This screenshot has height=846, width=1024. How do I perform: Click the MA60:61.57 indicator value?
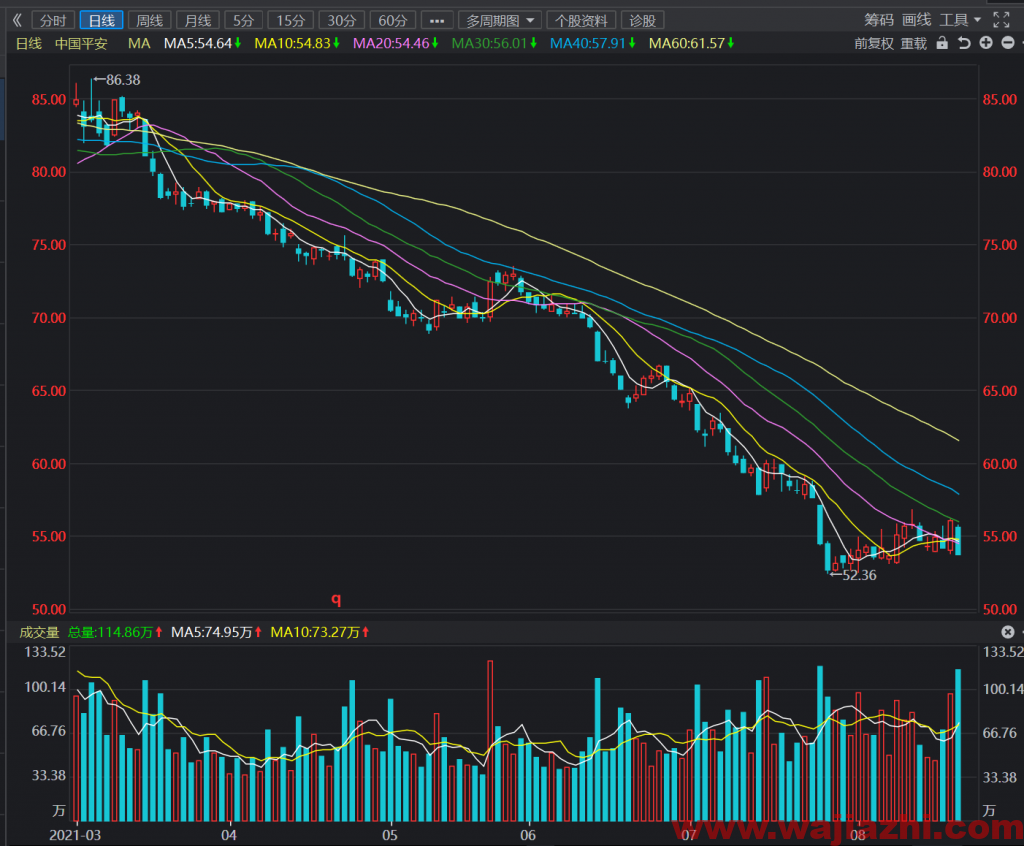687,43
